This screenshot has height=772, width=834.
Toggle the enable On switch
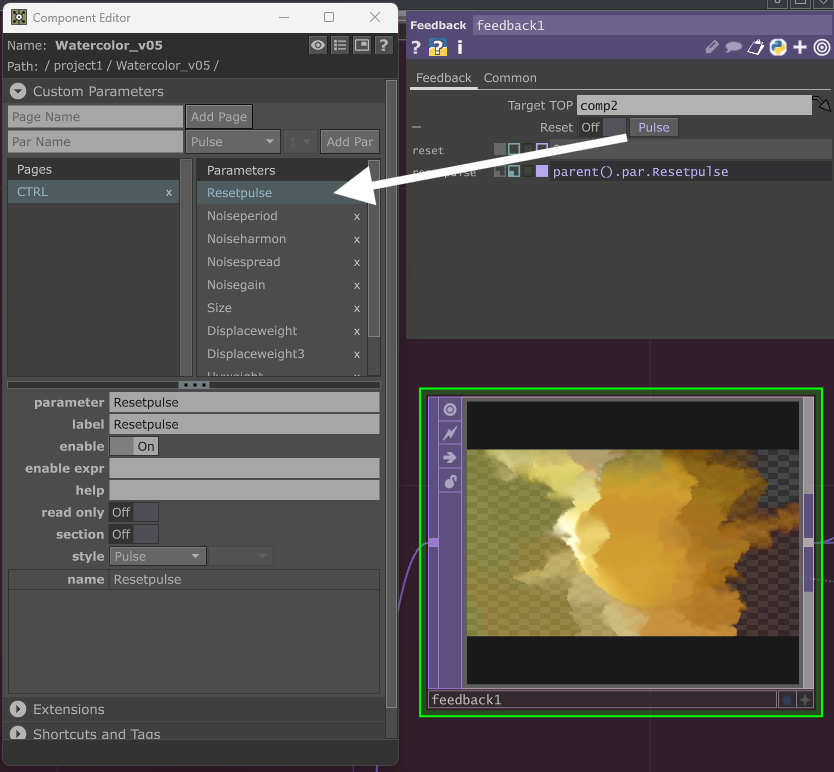click(x=134, y=446)
